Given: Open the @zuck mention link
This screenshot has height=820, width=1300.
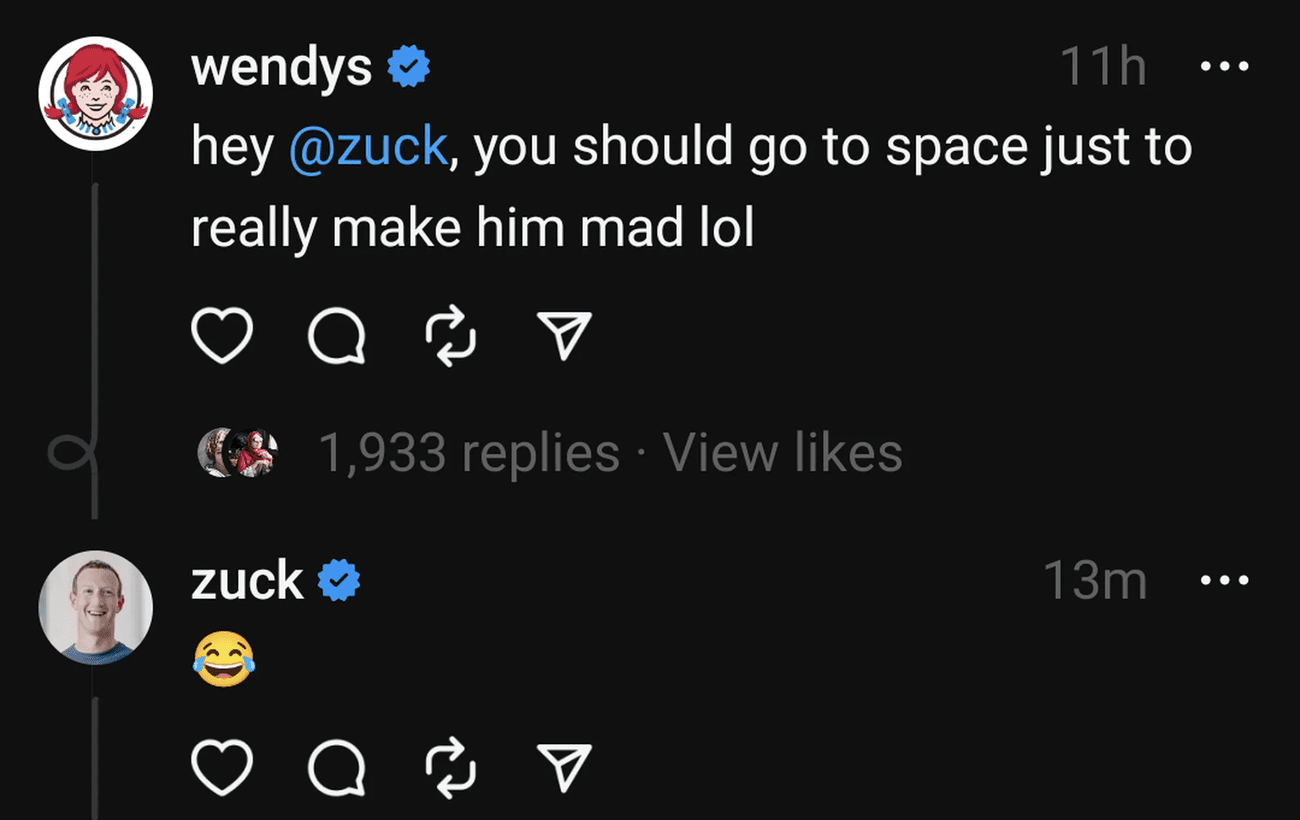Looking at the screenshot, I should tap(367, 147).
